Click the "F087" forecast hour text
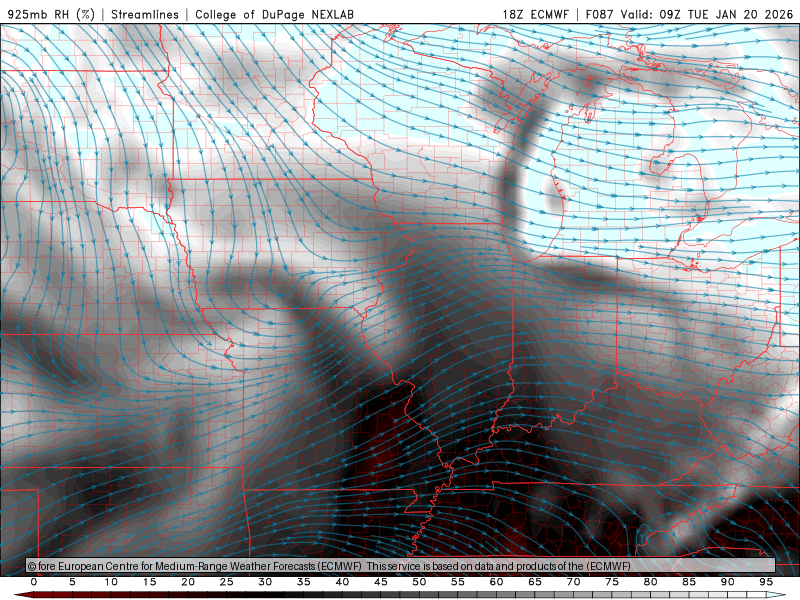The image size is (800, 600). point(599,14)
